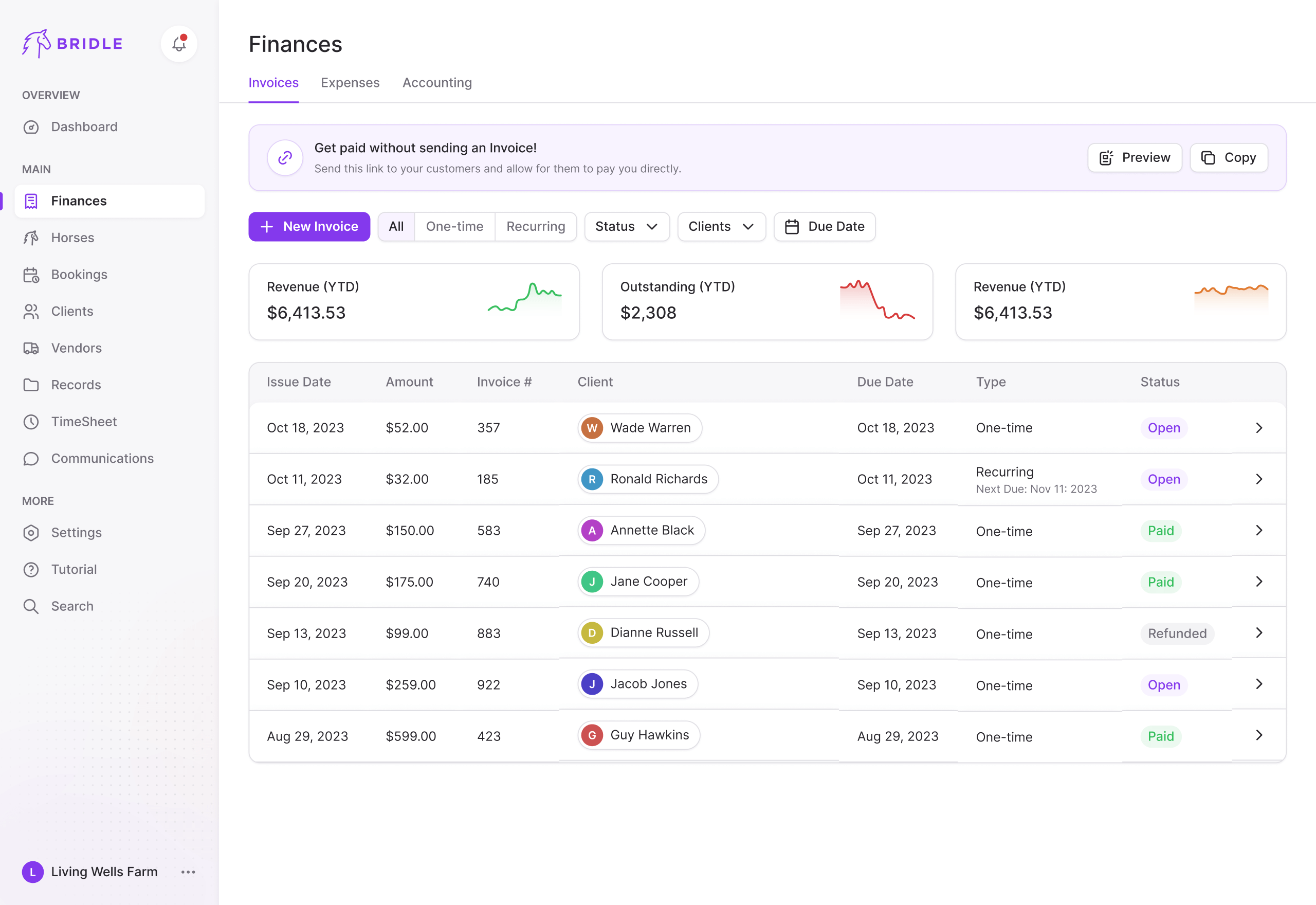Click the TimeSheet clock icon

[x=31, y=422]
